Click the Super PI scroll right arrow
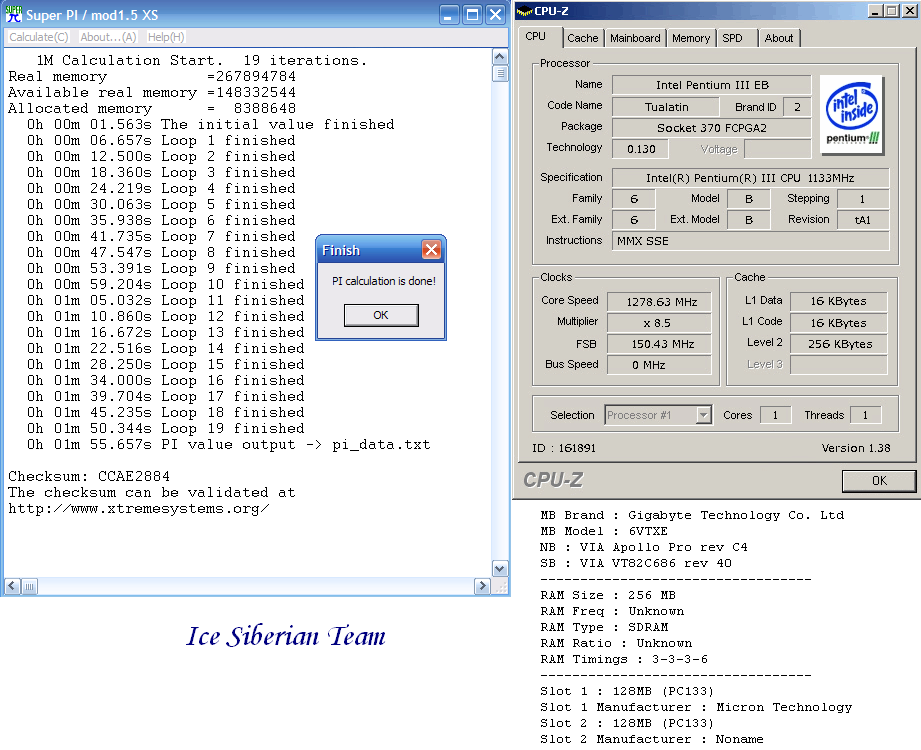 [482, 586]
